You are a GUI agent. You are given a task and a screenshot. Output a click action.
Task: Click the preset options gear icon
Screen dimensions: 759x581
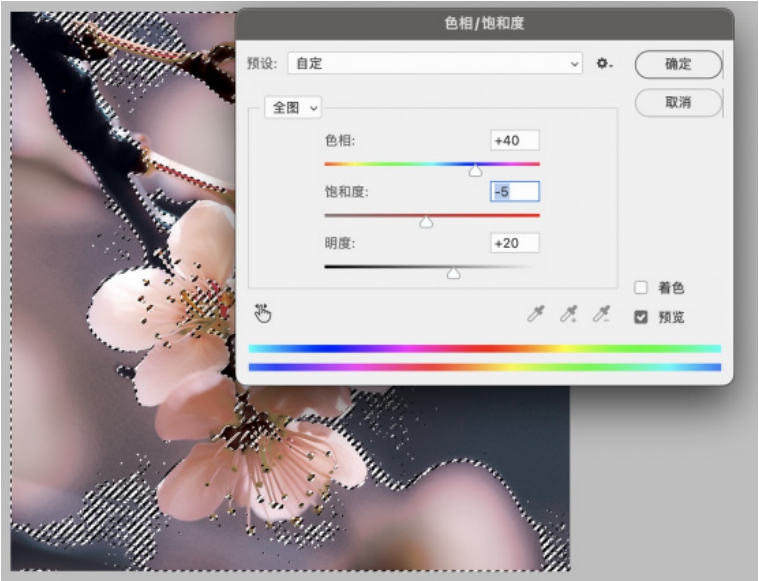(603, 64)
